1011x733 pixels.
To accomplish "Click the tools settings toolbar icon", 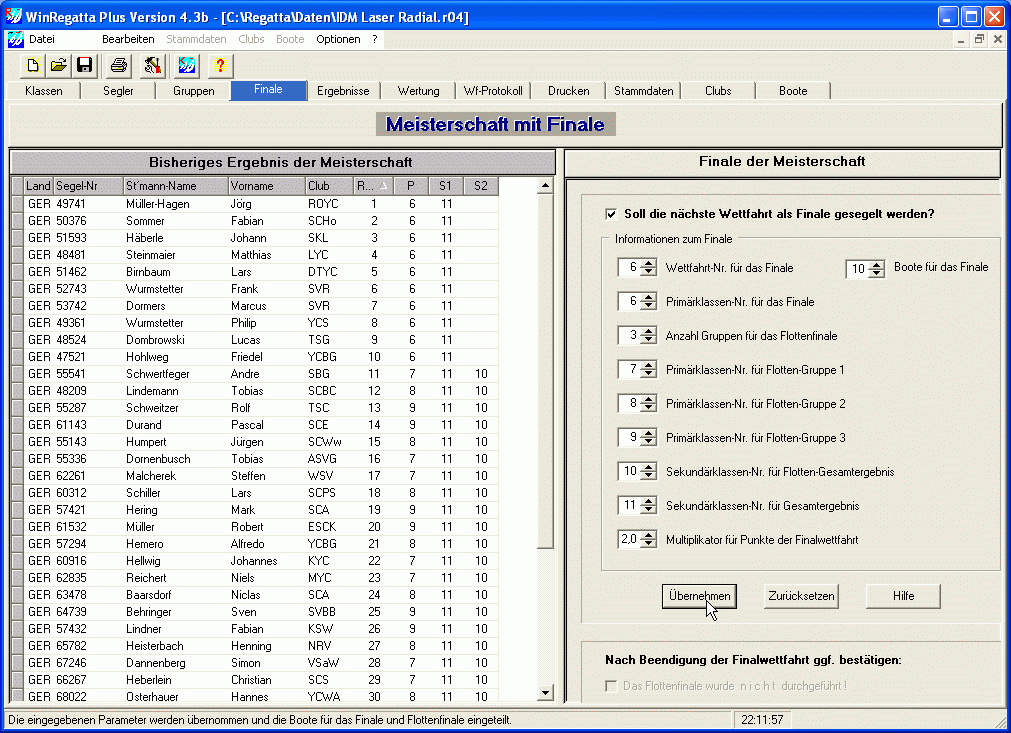I will click(152, 66).
